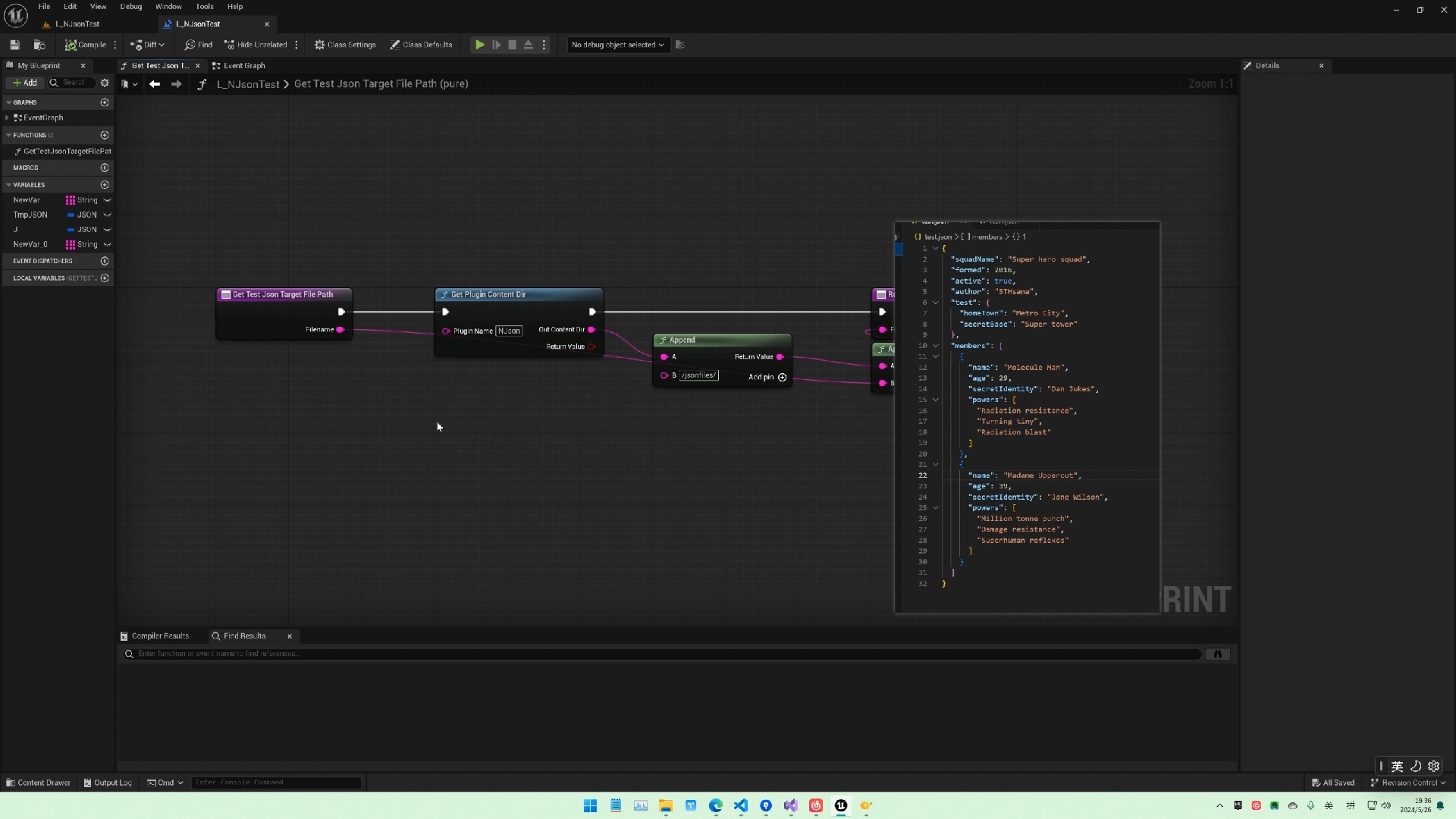
Task: Toggle NewVar variable visibility eye
Action: click(107, 200)
